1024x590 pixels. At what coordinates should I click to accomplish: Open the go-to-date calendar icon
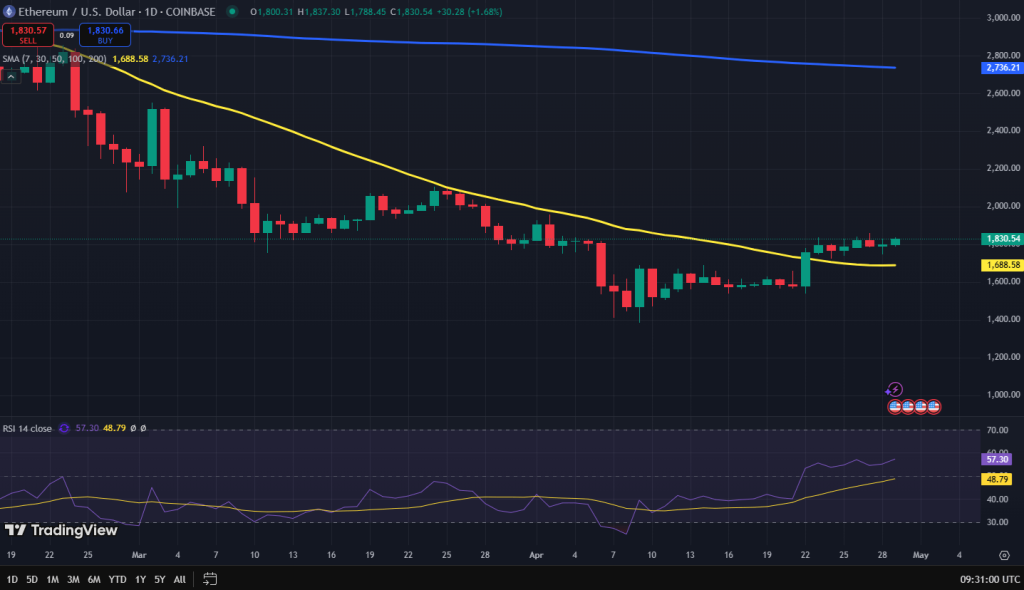click(x=210, y=579)
